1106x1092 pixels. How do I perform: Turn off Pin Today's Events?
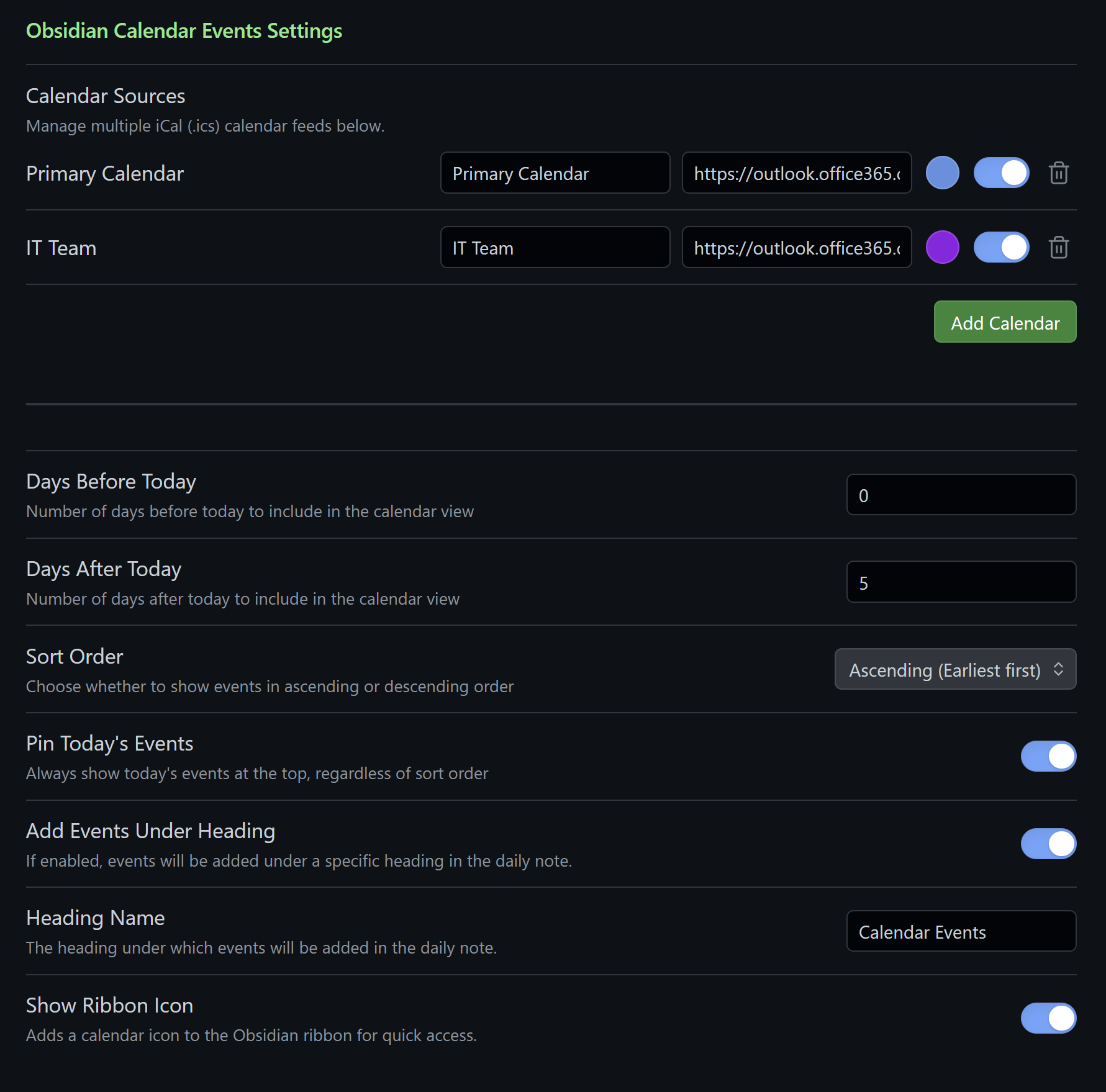1048,757
